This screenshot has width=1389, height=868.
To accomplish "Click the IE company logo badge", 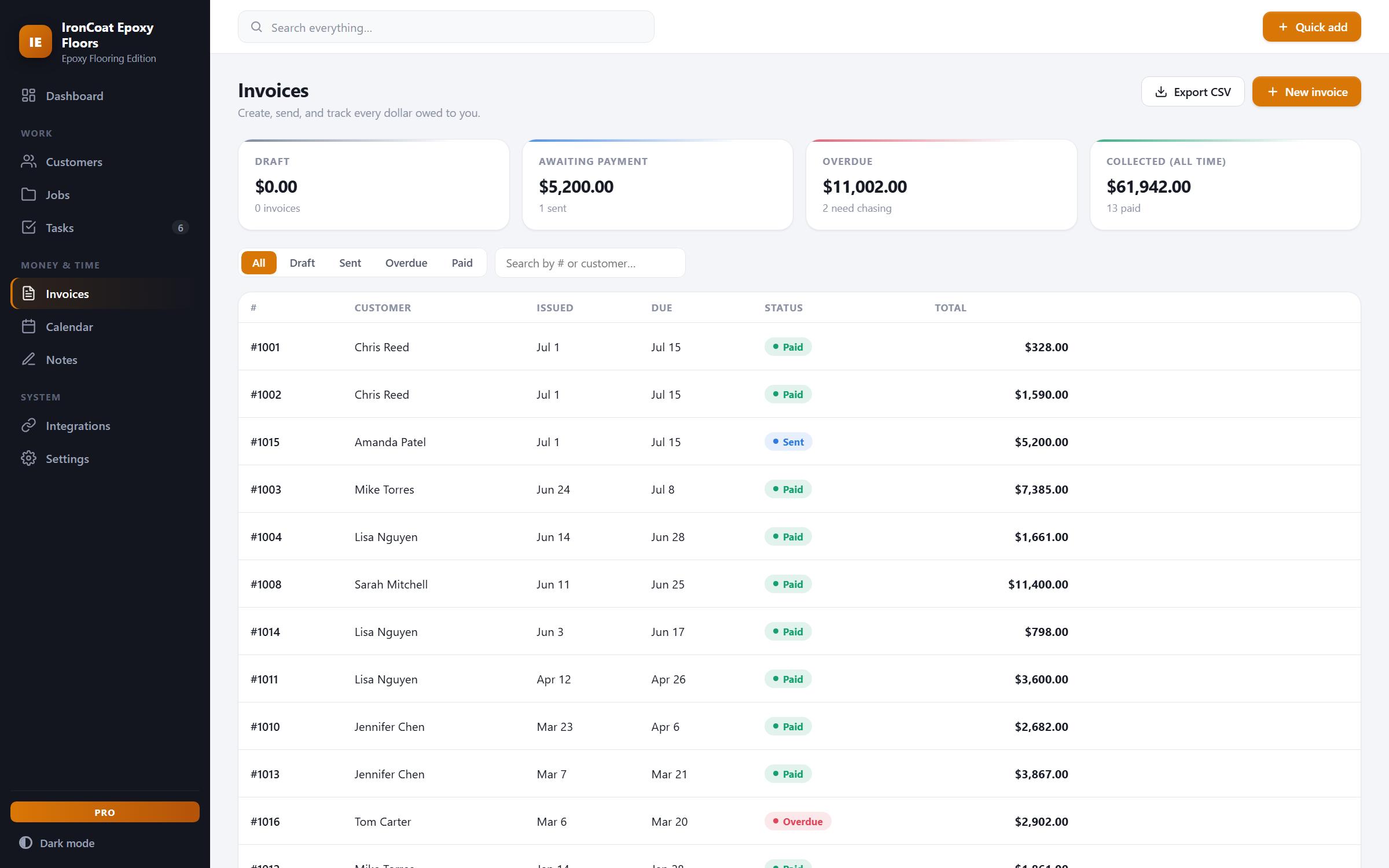I will tap(35, 42).
